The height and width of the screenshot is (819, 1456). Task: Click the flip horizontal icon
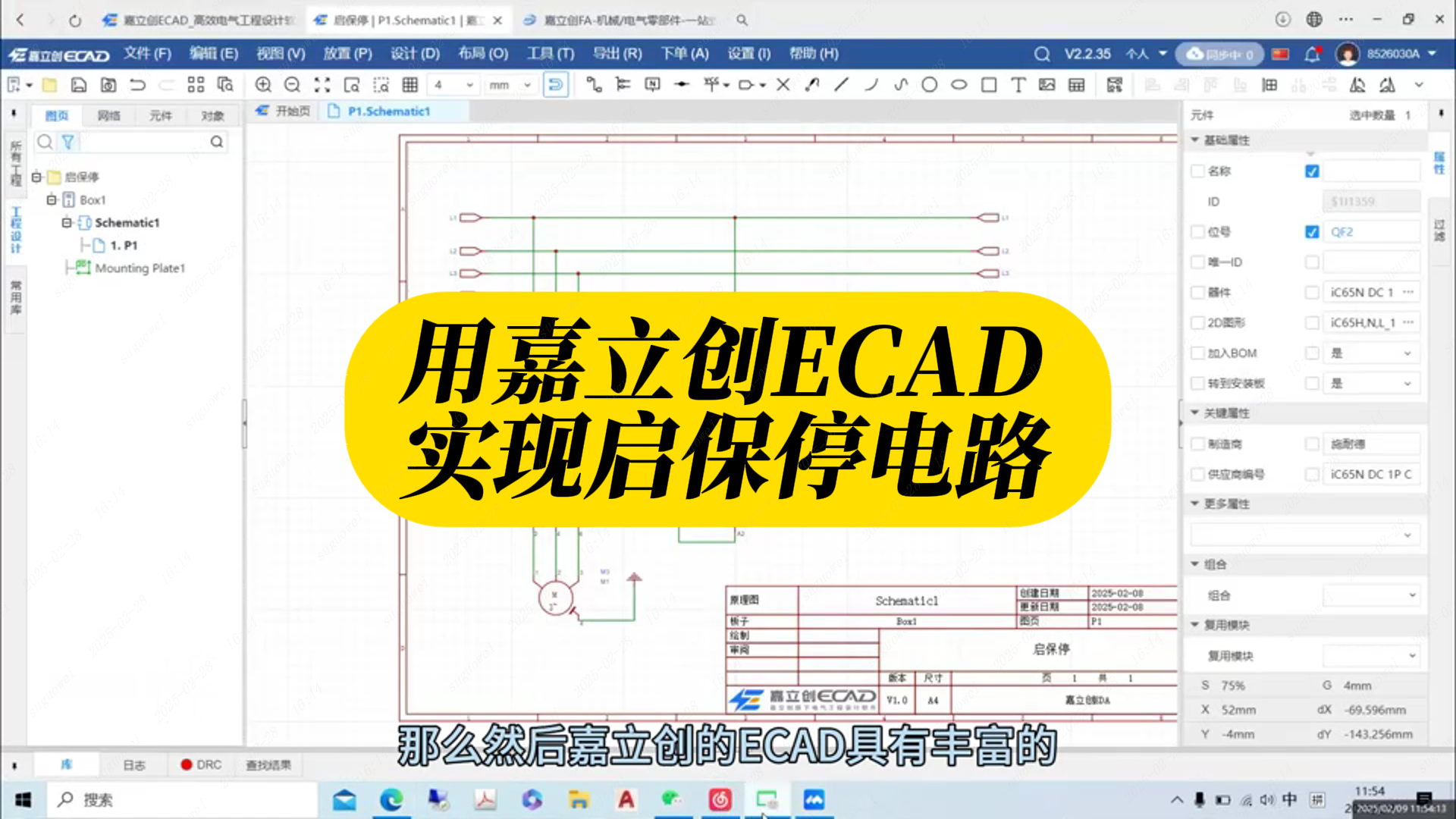coord(1358,85)
